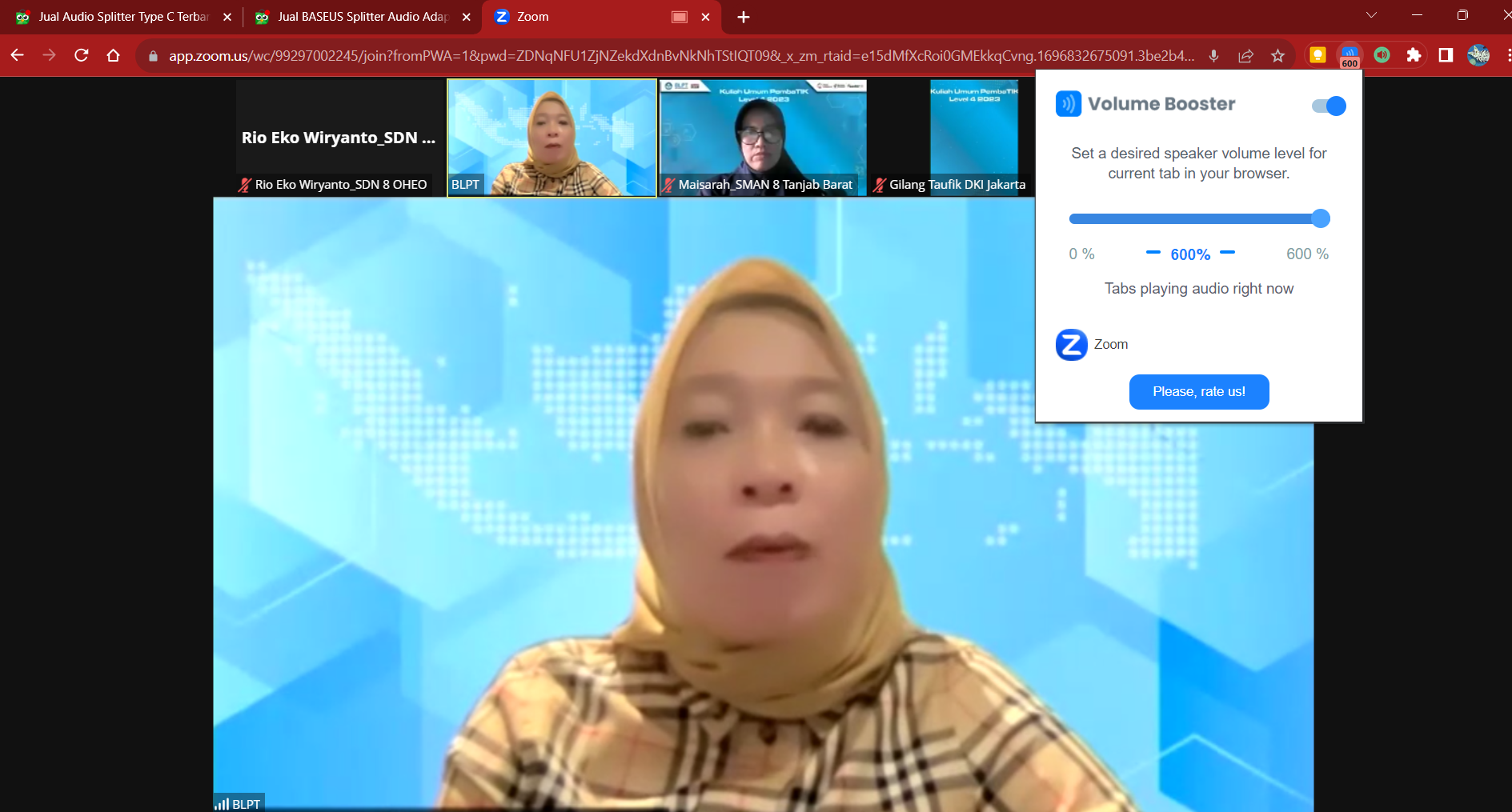1512x812 pixels.
Task: Click the 600 % maximum label
Action: (x=1307, y=254)
